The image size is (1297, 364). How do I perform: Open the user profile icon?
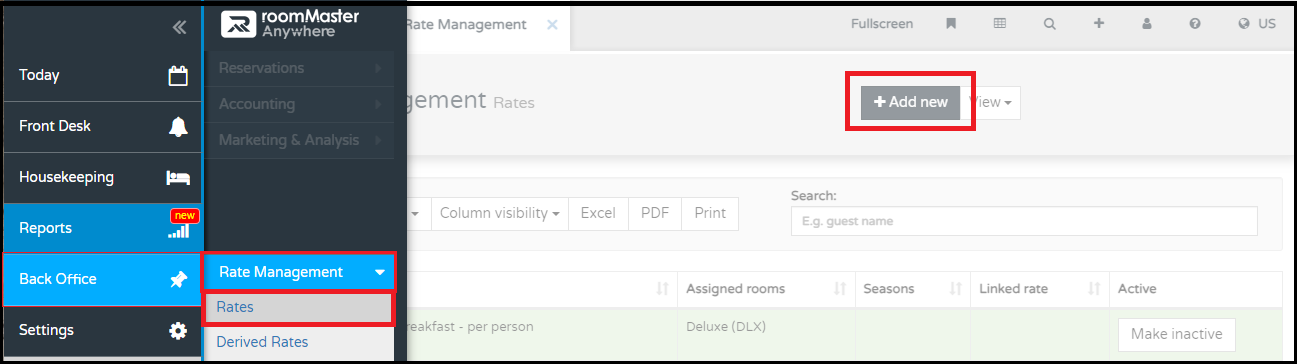click(1147, 24)
